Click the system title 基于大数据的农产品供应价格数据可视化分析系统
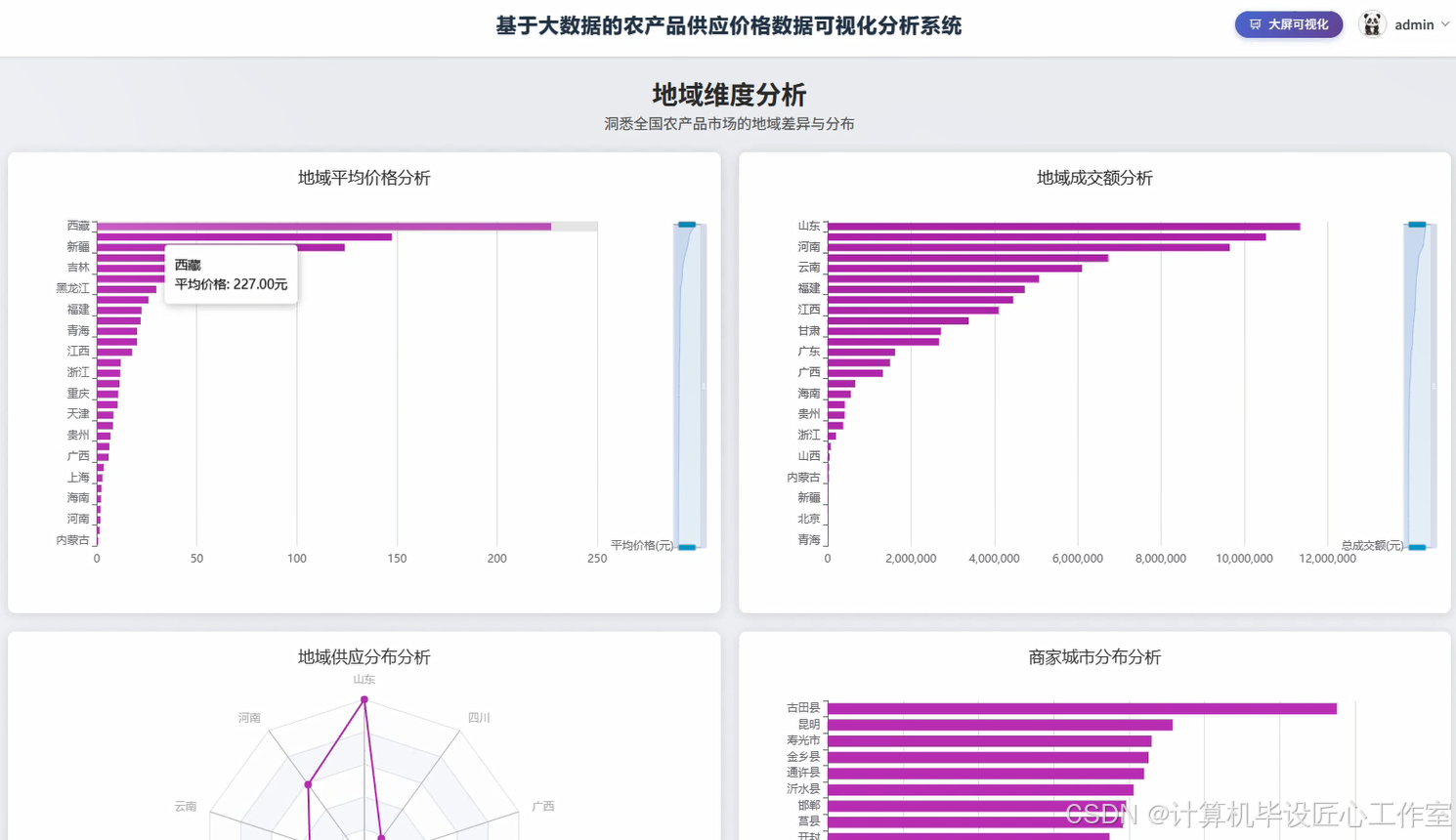The width and height of the screenshot is (1456, 840). pyautogui.click(x=729, y=26)
